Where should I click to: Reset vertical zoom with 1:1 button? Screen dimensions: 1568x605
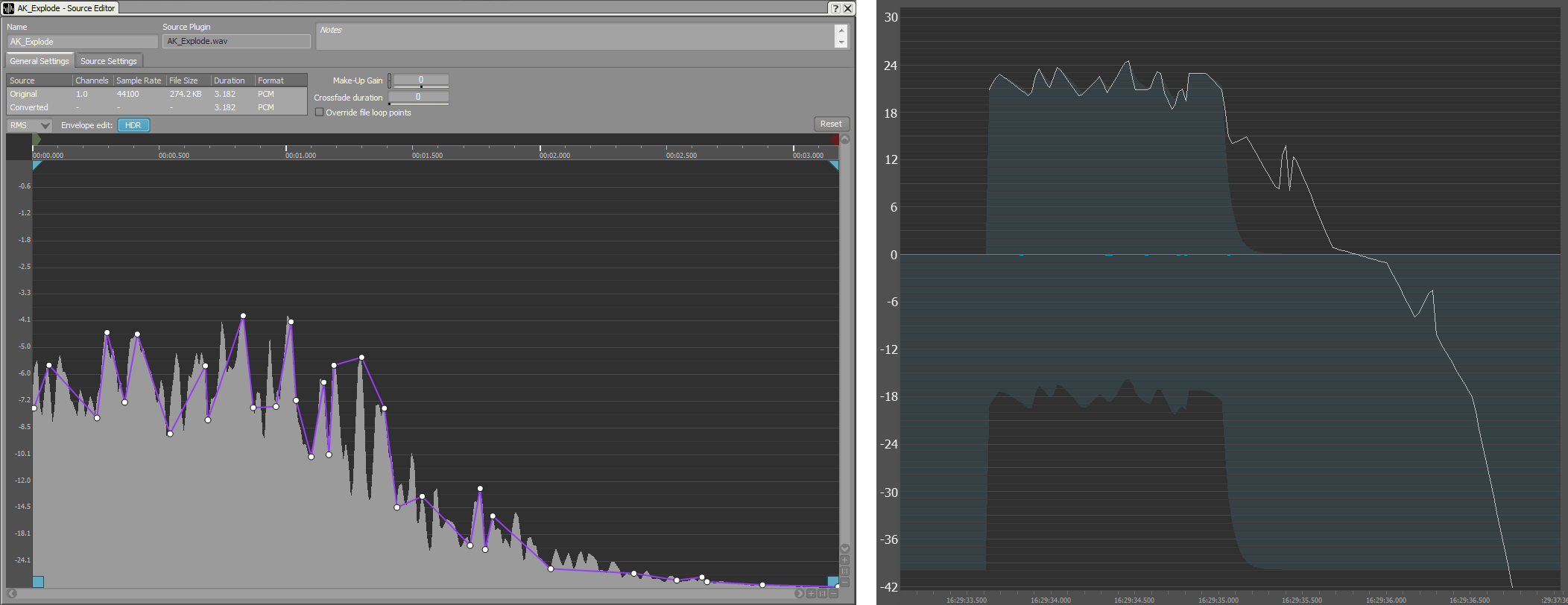tap(845, 571)
